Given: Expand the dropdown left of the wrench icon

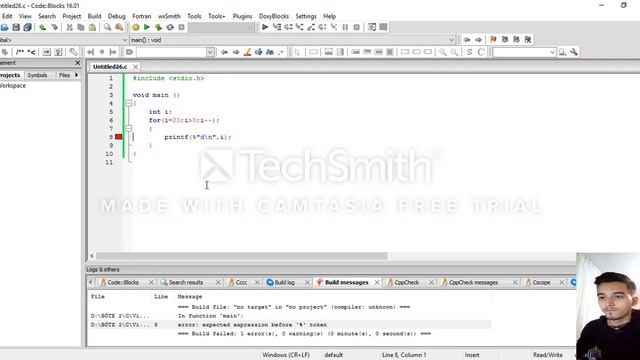Looking at the screenshot, I should (552, 52).
